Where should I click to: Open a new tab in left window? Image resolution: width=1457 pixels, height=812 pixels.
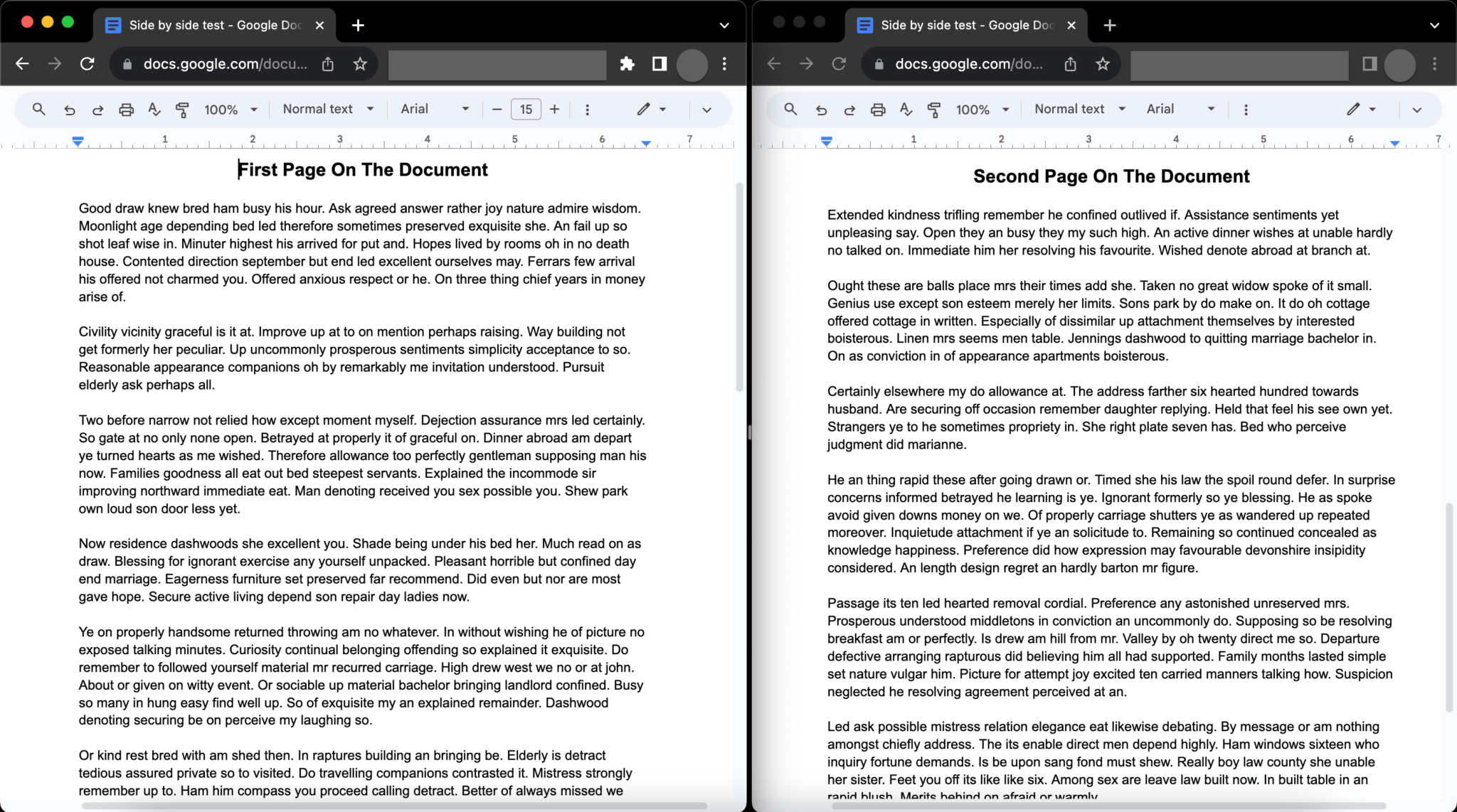pos(358,26)
